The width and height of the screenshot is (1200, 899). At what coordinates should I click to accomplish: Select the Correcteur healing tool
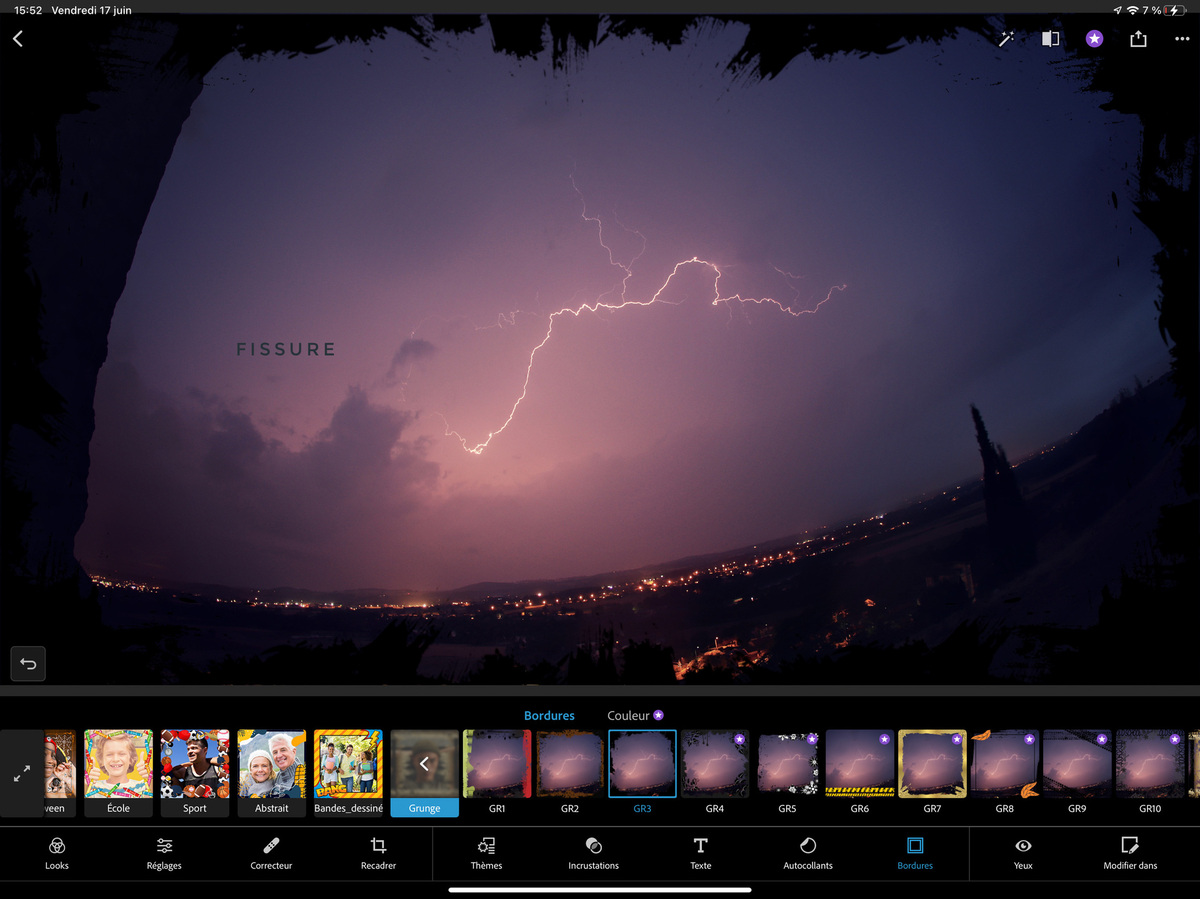[x=271, y=853]
